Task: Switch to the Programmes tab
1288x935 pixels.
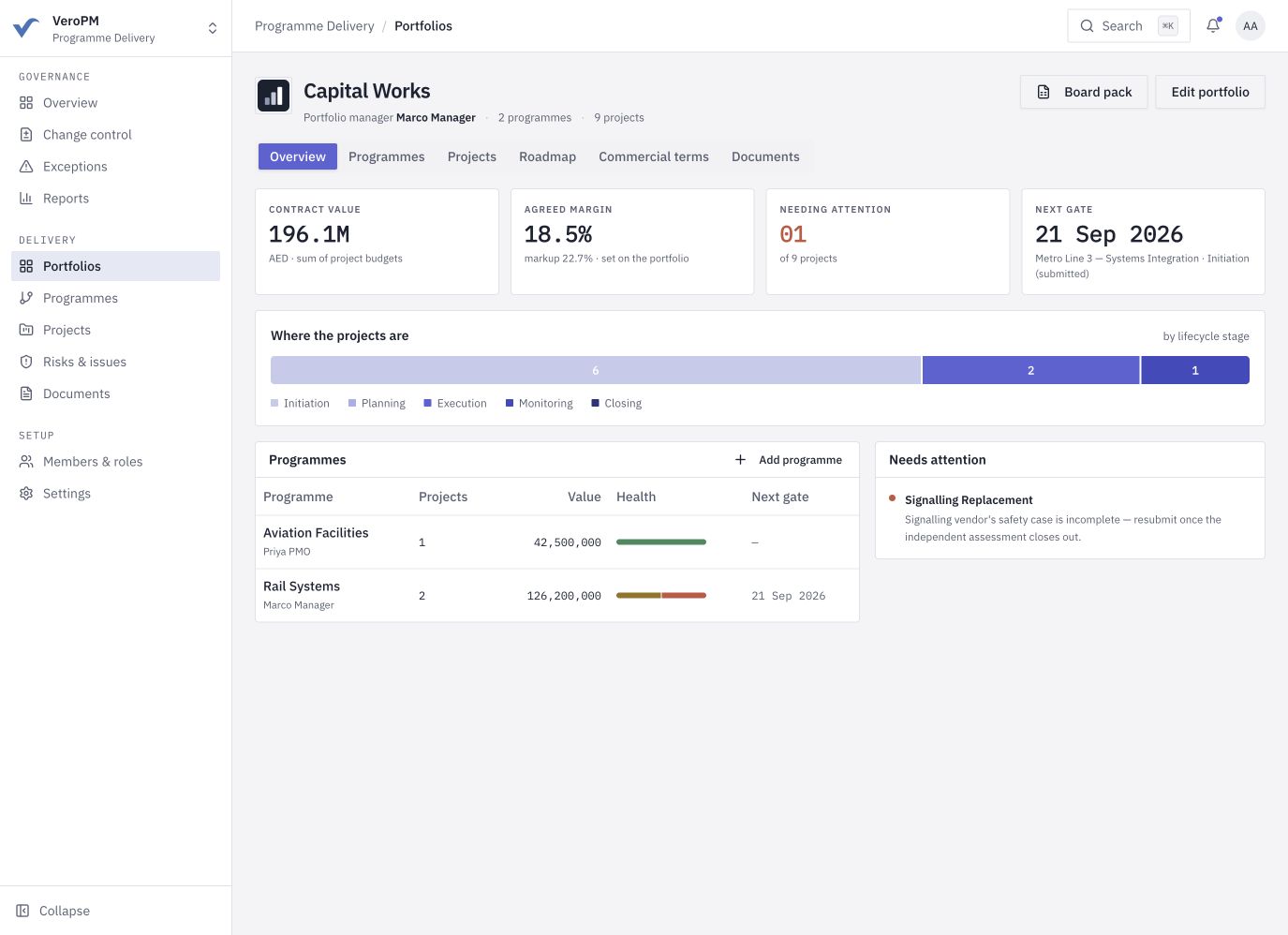Action: point(387,156)
